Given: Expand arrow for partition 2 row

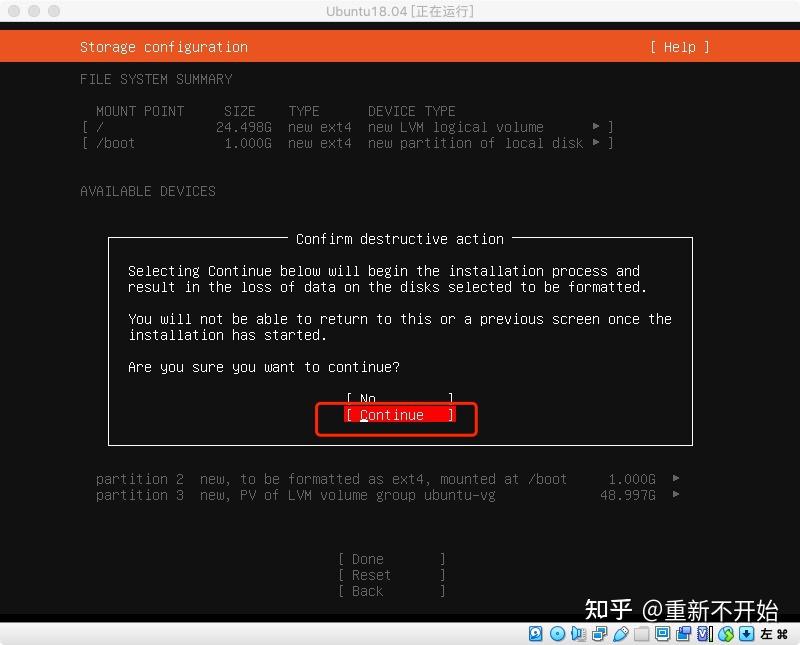Looking at the screenshot, I should click(x=676, y=478).
